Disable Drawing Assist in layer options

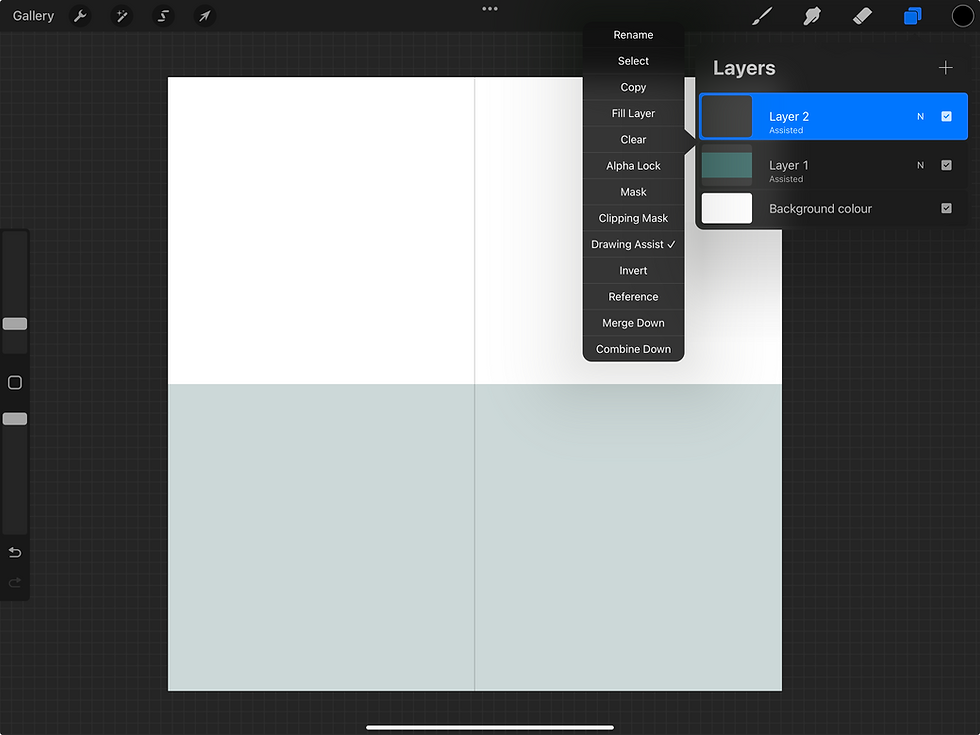tap(632, 244)
